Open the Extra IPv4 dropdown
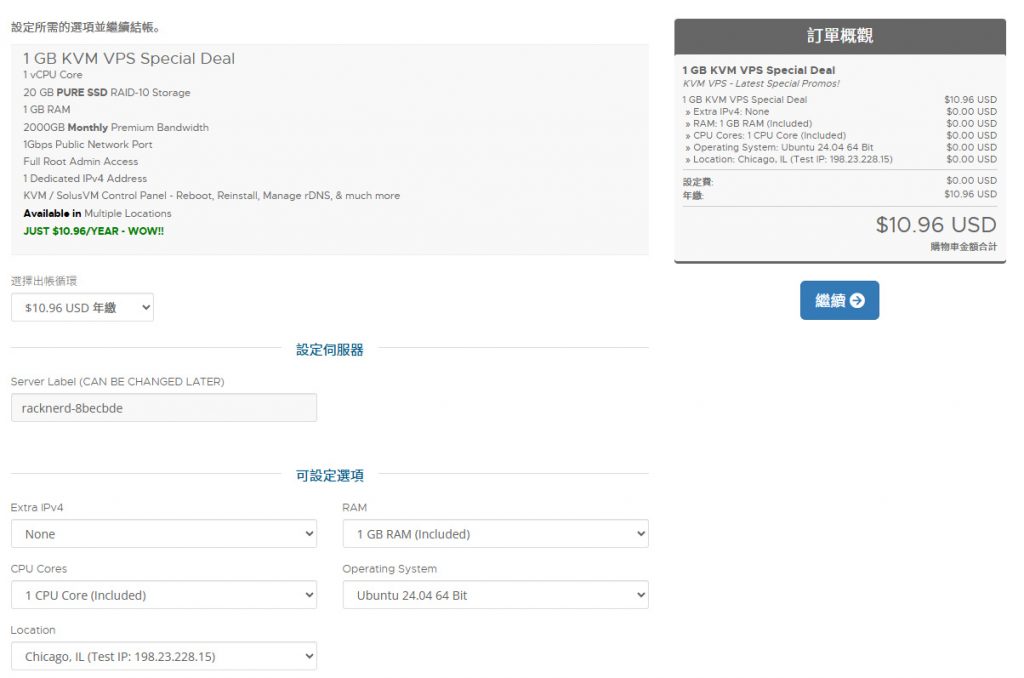Image resolution: width=1024 pixels, height=678 pixels. tap(164, 533)
